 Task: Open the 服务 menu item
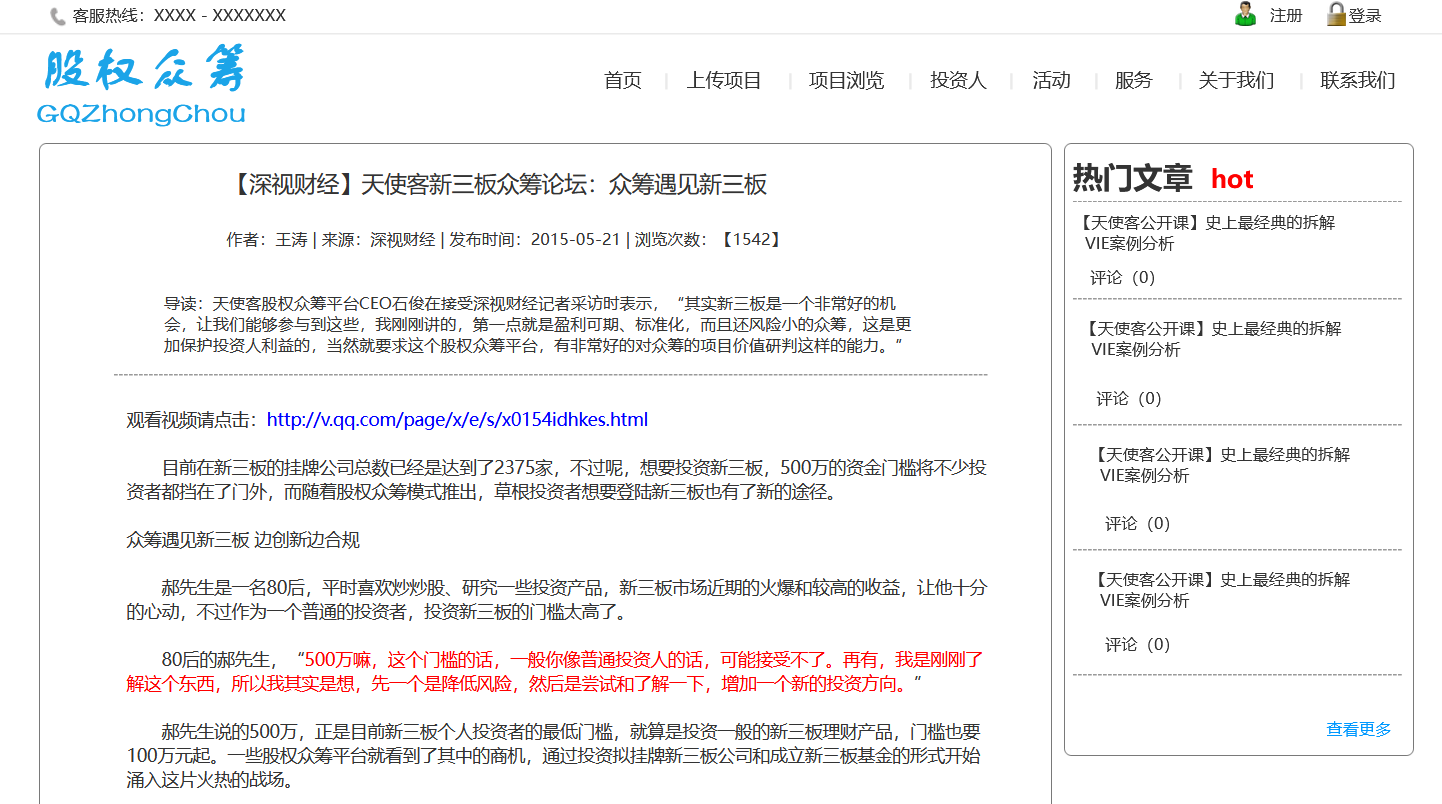[x=1134, y=81]
